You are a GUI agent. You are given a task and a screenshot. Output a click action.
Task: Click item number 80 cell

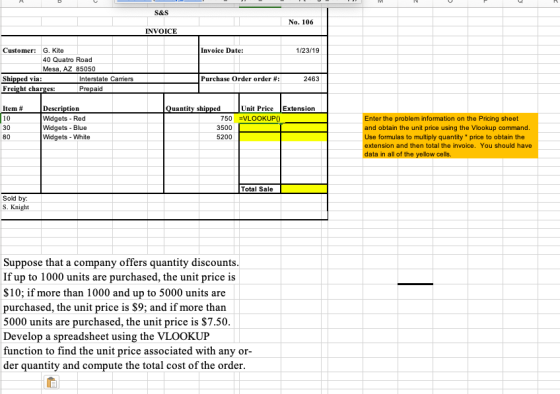(6, 137)
